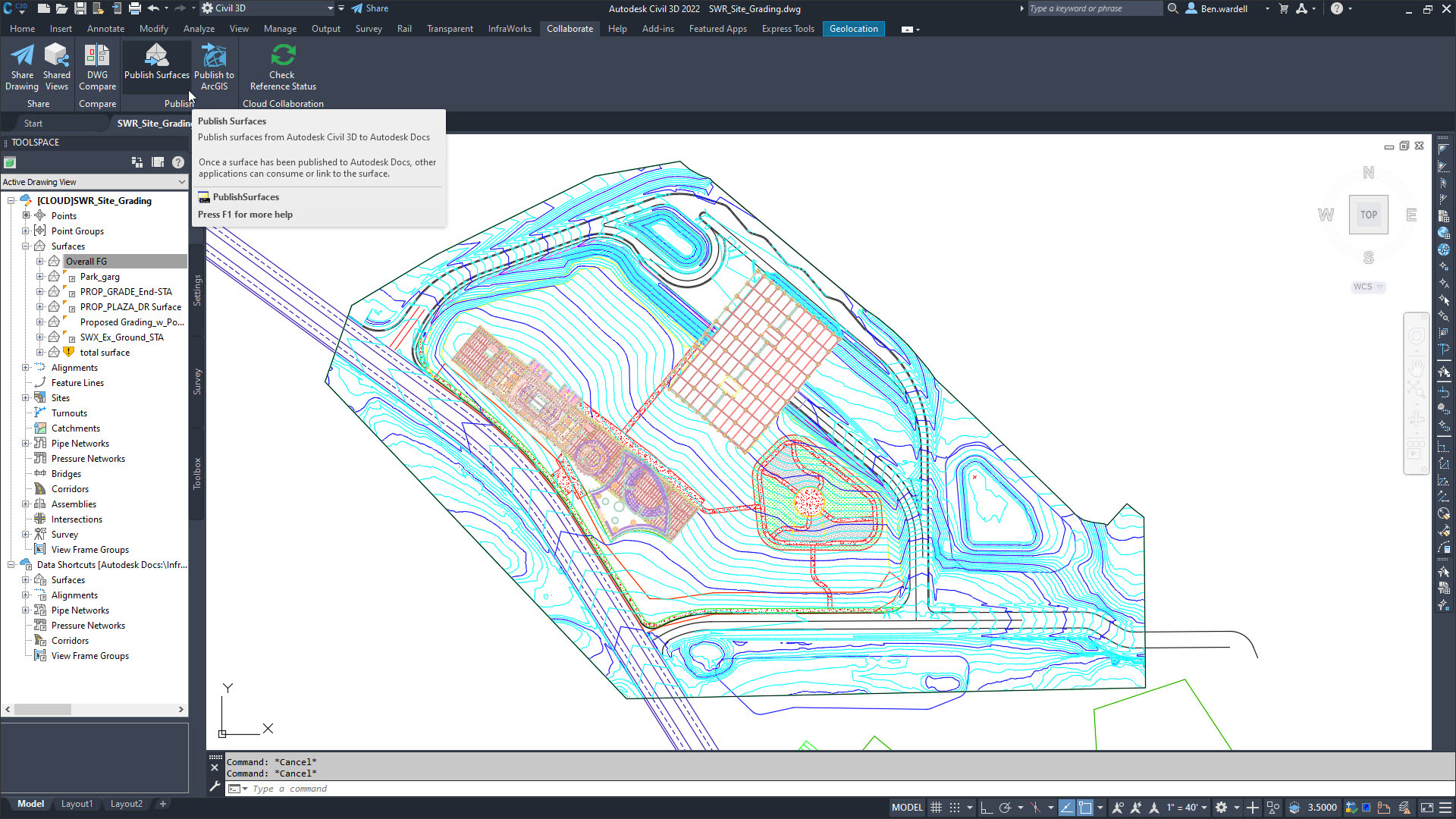1456x819 pixels.
Task: Expand the Overall FG surface node
Action: [x=40, y=262]
